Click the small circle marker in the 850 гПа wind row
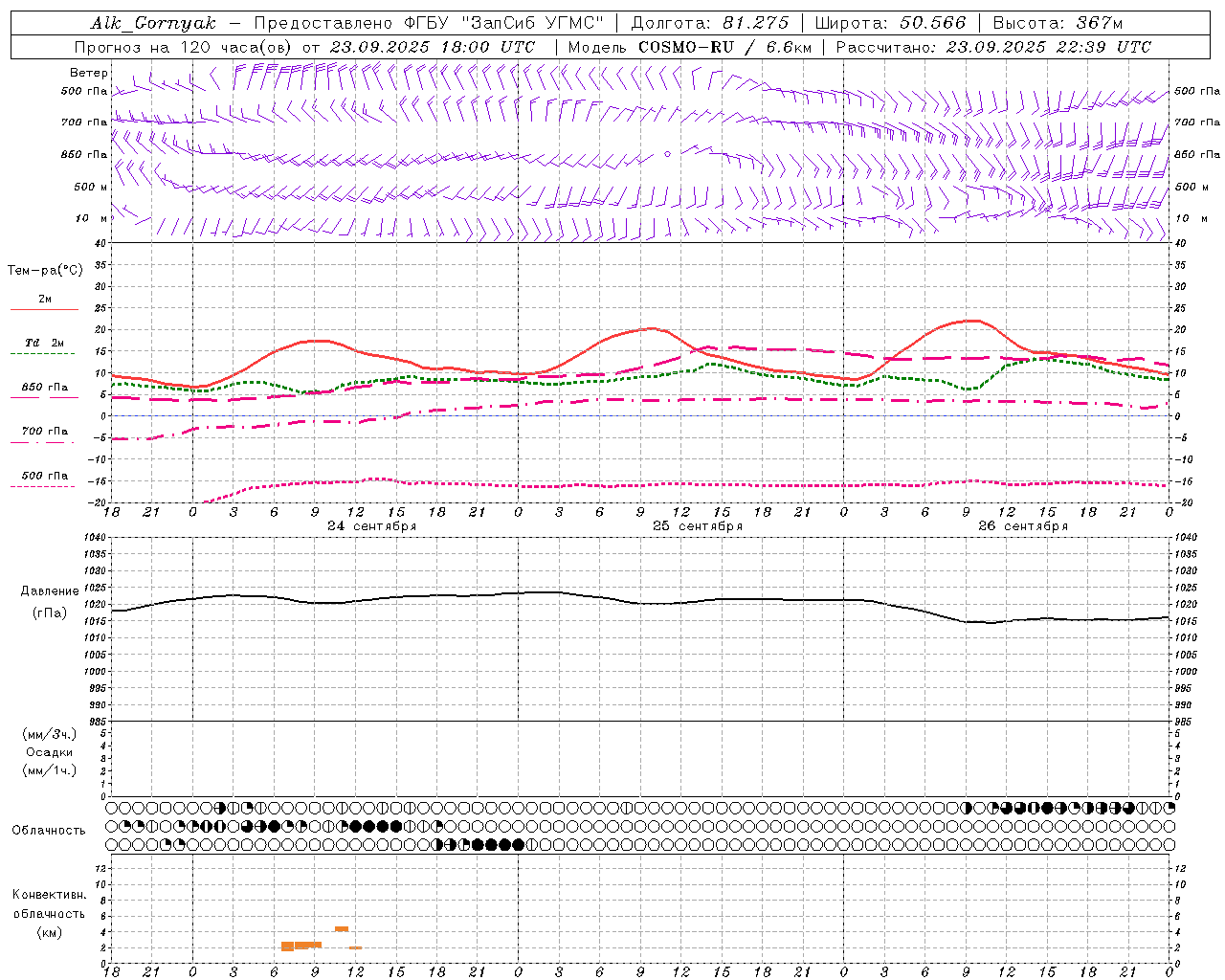 (x=667, y=153)
